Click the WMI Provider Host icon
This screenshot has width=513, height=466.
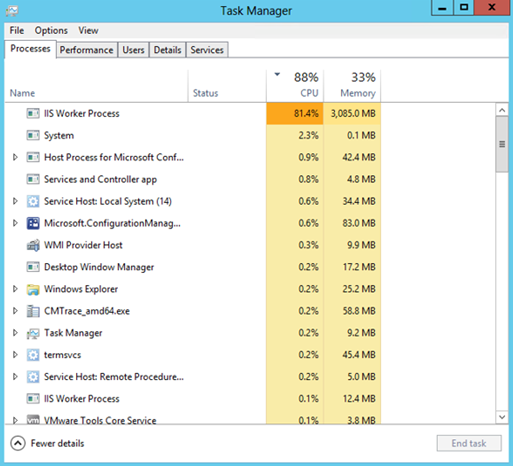click(x=33, y=245)
